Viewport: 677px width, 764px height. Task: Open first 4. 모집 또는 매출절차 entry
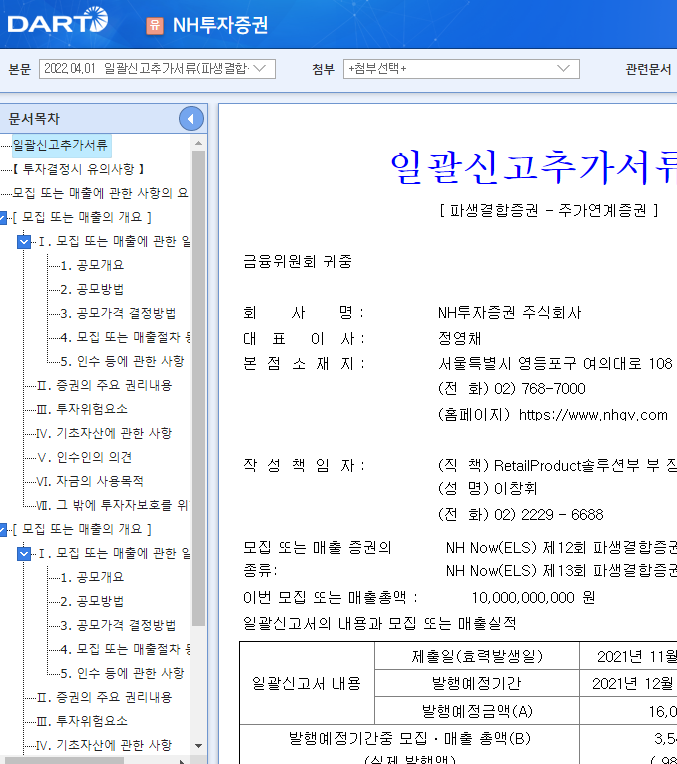125,337
